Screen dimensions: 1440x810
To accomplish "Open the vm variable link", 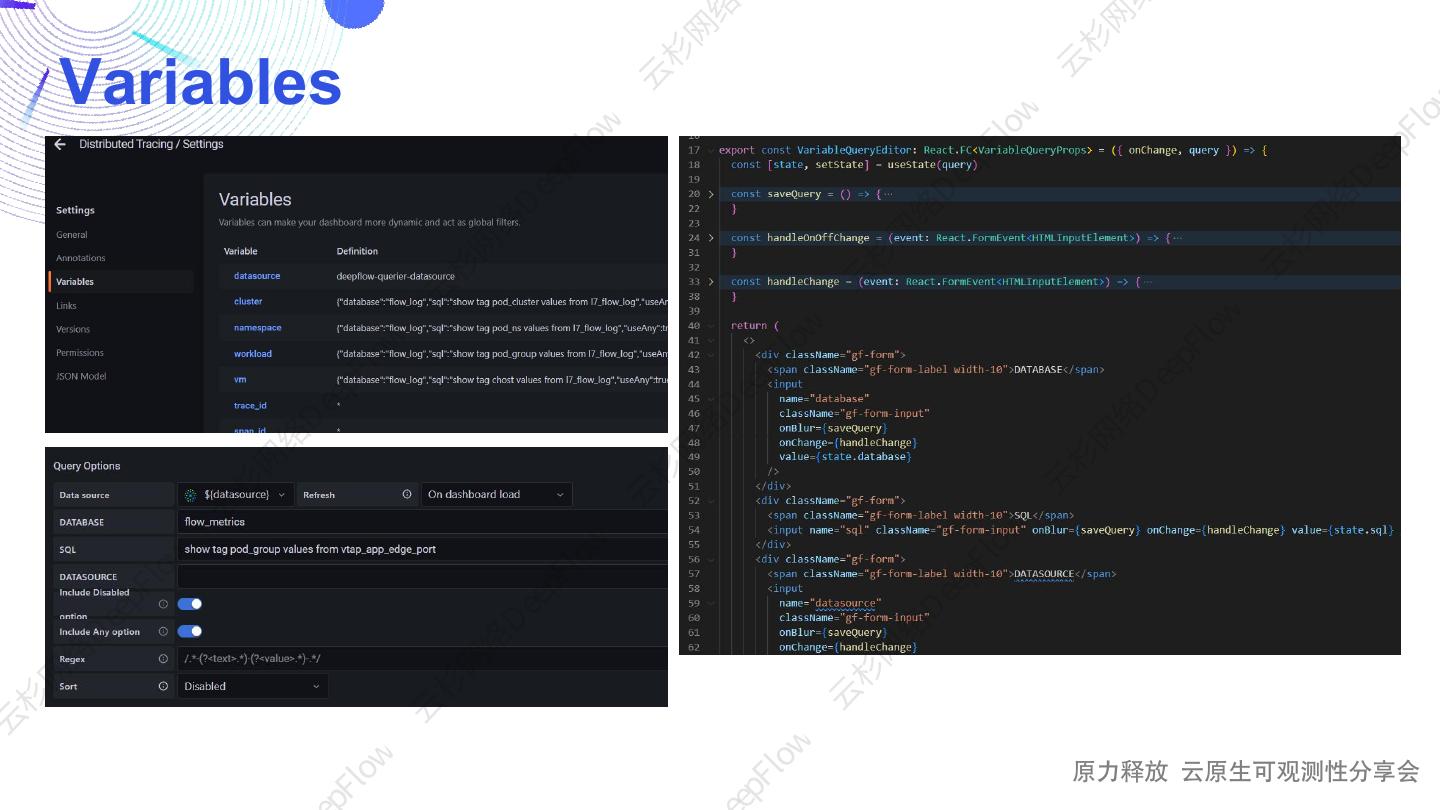I will (x=240, y=380).
